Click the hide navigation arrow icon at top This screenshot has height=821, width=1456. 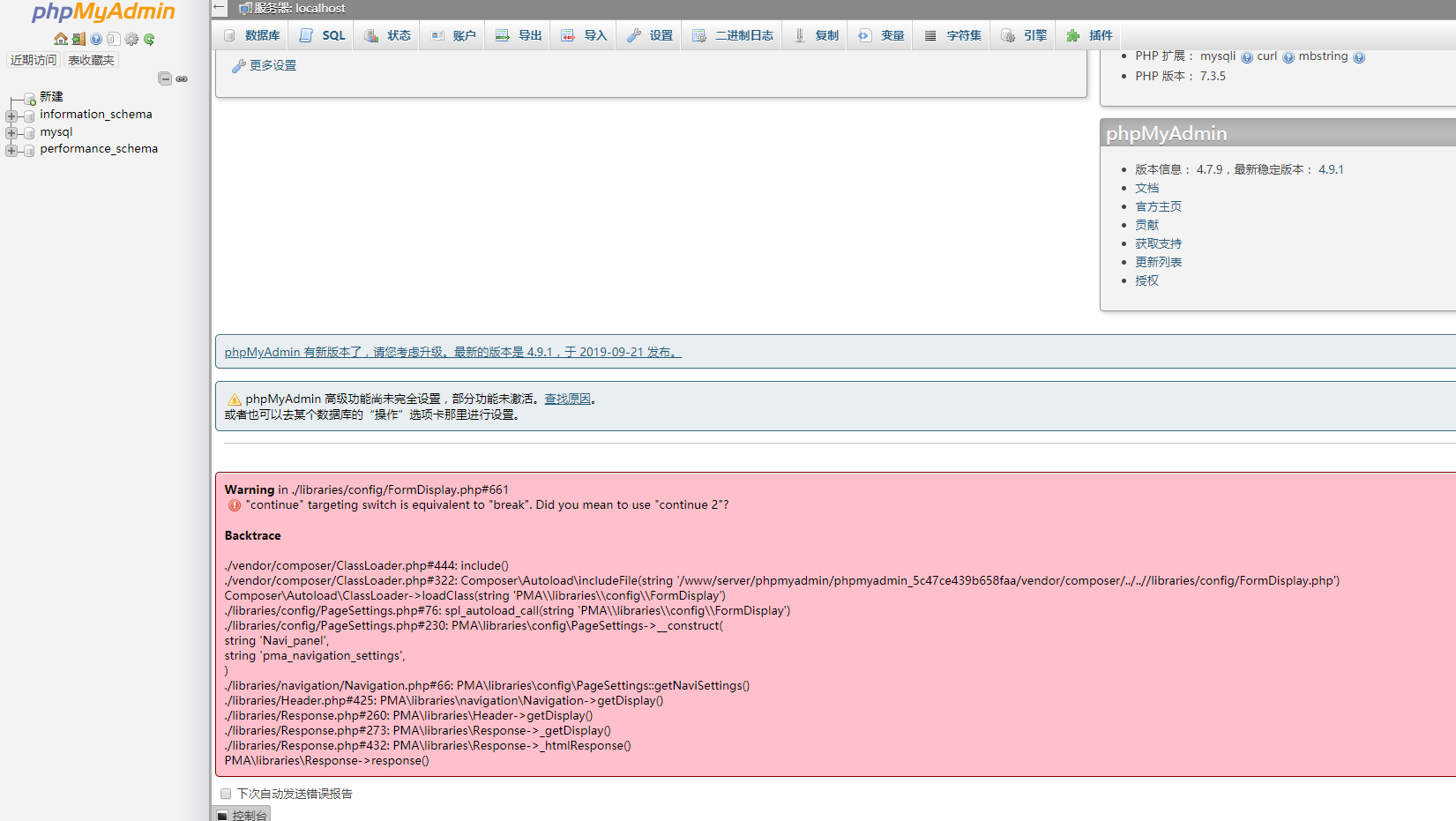coord(220,7)
